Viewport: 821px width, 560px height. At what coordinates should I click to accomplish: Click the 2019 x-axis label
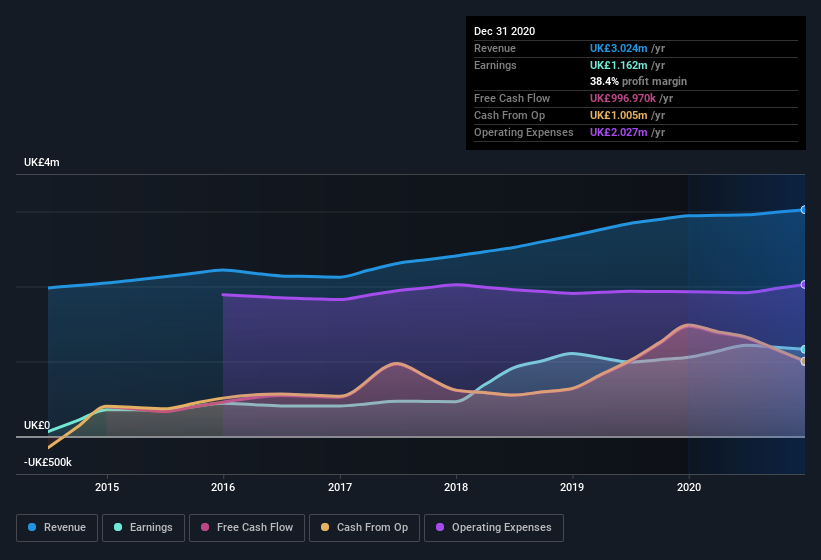pos(572,487)
